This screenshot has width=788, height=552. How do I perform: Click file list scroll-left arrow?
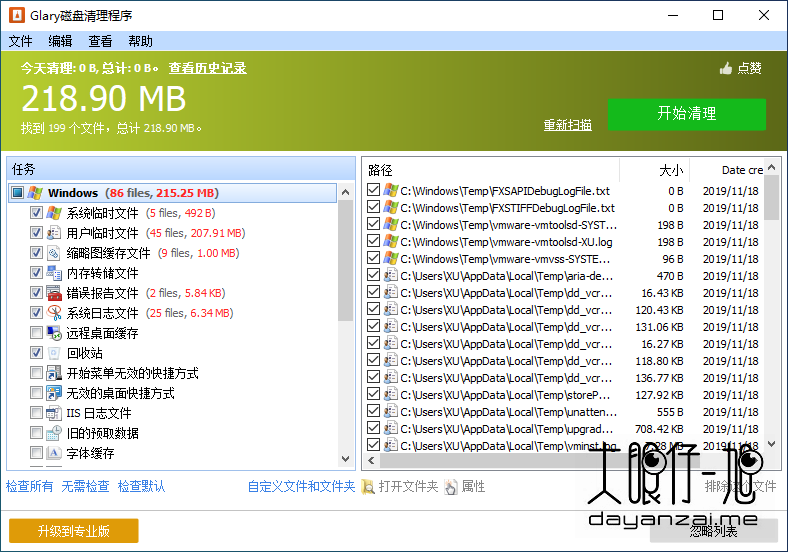(371, 460)
